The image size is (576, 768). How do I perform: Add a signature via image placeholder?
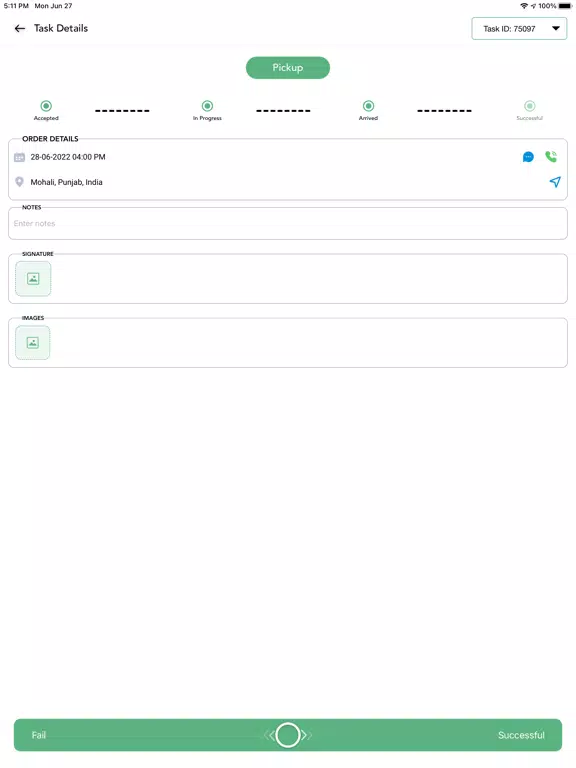click(x=33, y=279)
